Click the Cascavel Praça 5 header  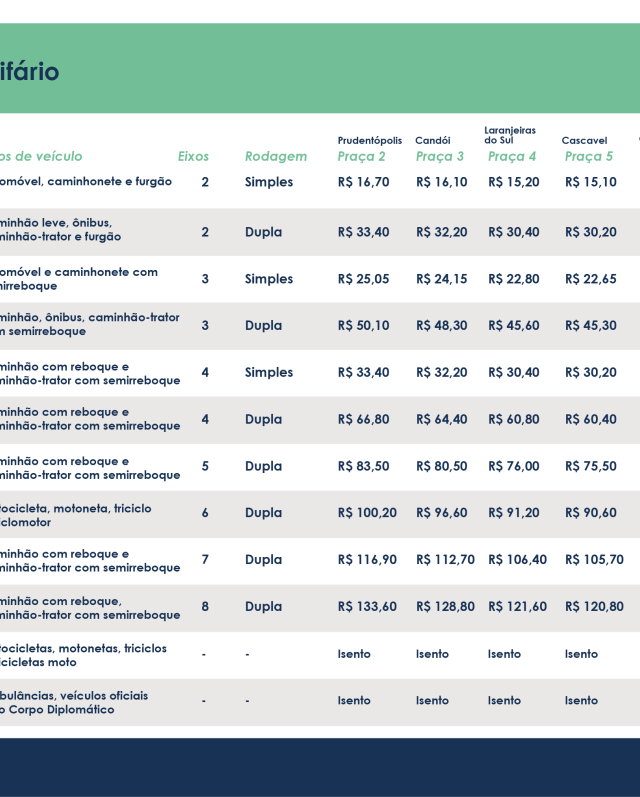(588, 149)
